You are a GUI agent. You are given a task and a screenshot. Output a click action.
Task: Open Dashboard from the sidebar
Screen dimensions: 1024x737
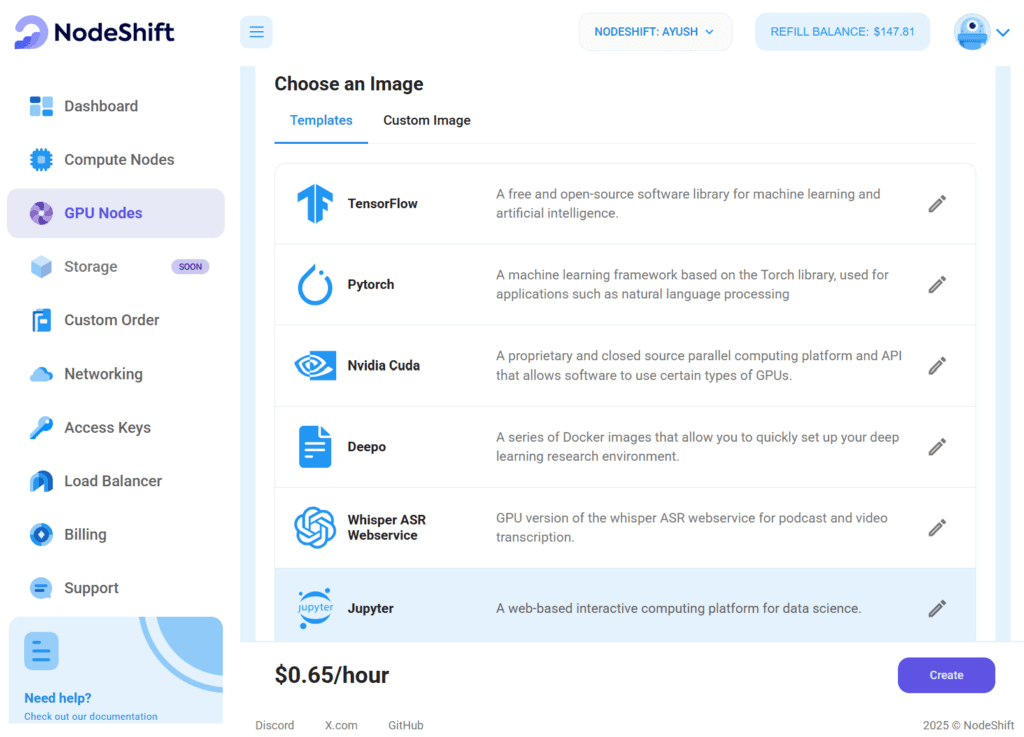tap(116, 106)
